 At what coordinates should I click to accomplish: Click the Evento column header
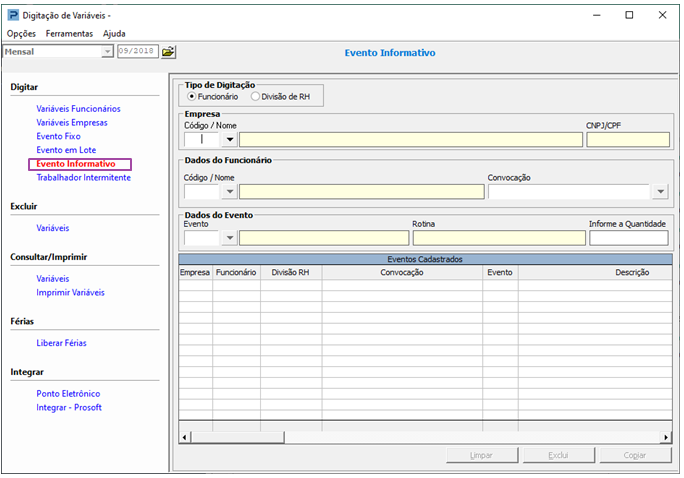tap(500, 273)
